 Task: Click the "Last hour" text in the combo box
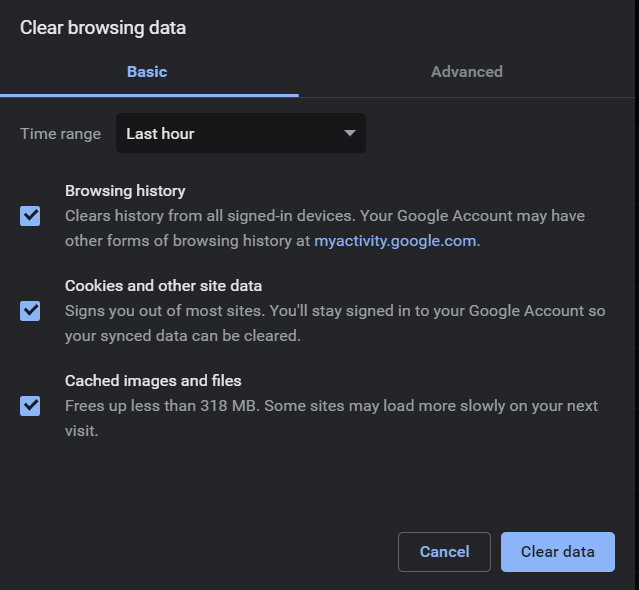160,133
